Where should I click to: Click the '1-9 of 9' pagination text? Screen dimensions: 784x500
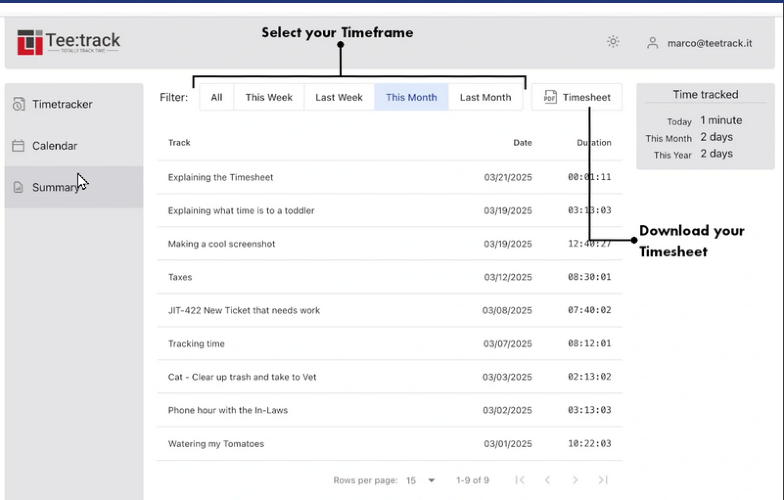coord(472,480)
